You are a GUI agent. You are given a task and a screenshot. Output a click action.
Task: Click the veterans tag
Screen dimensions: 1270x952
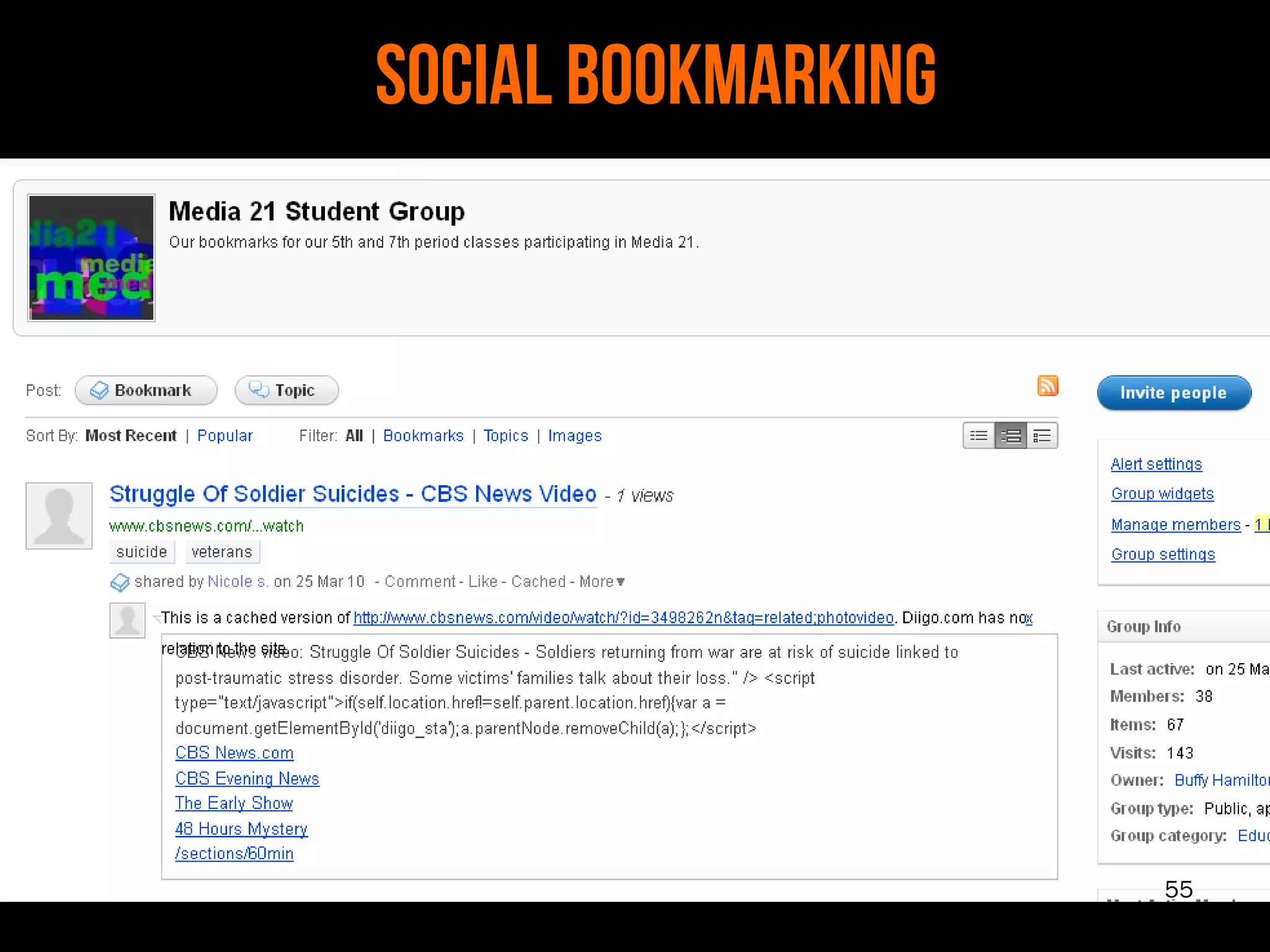(221, 552)
